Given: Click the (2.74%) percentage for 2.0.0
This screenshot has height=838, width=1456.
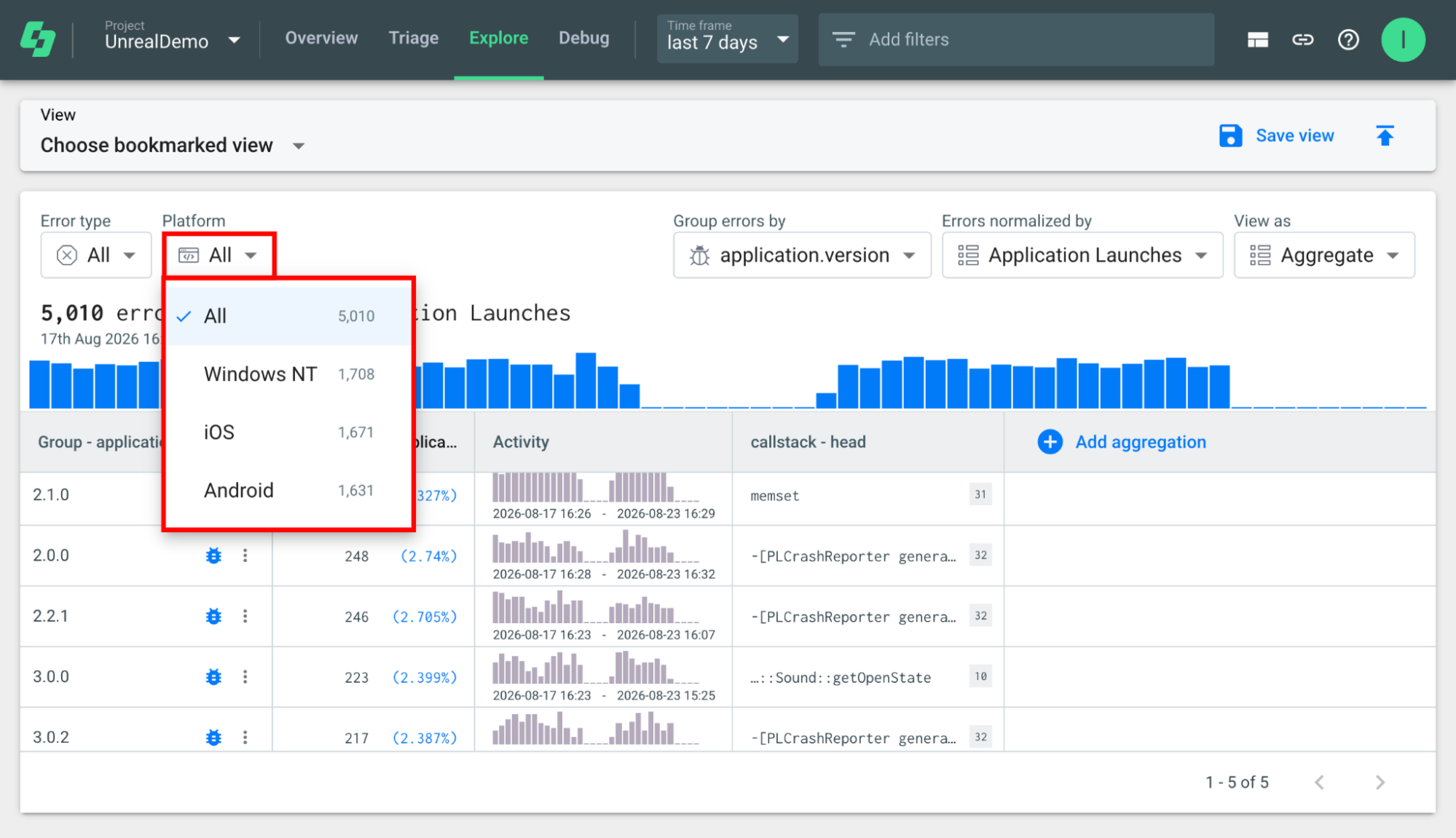Looking at the screenshot, I should tap(429, 556).
